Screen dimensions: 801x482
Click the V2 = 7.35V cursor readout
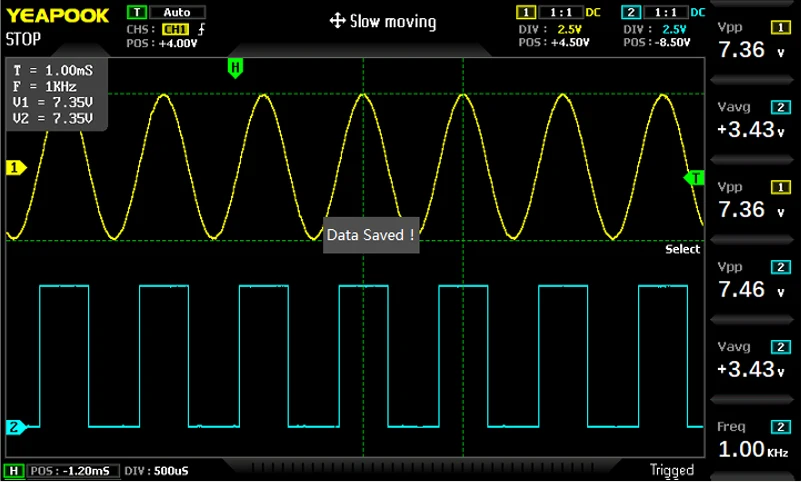click(x=53, y=118)
